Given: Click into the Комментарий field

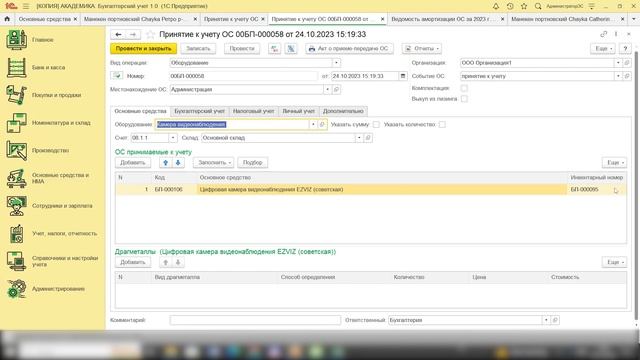Looking at the screenshot, I should point(255,320).
